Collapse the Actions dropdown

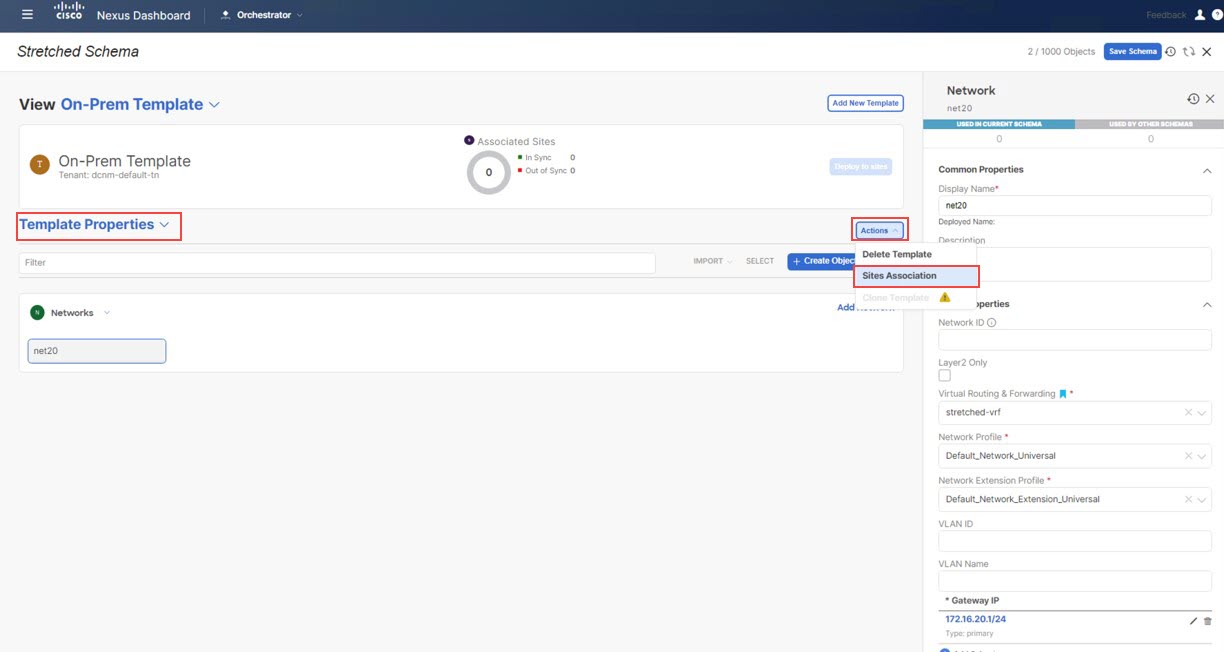[880, 230]
